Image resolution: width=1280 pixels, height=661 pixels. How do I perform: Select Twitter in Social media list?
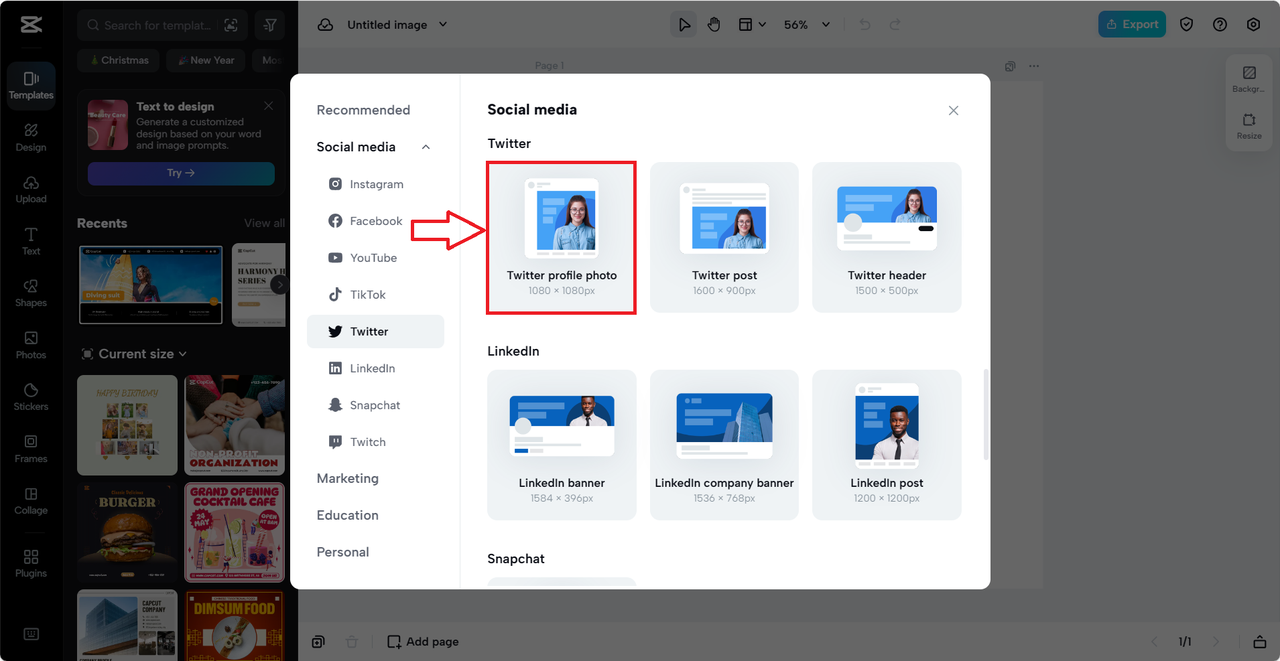point(376,332)
